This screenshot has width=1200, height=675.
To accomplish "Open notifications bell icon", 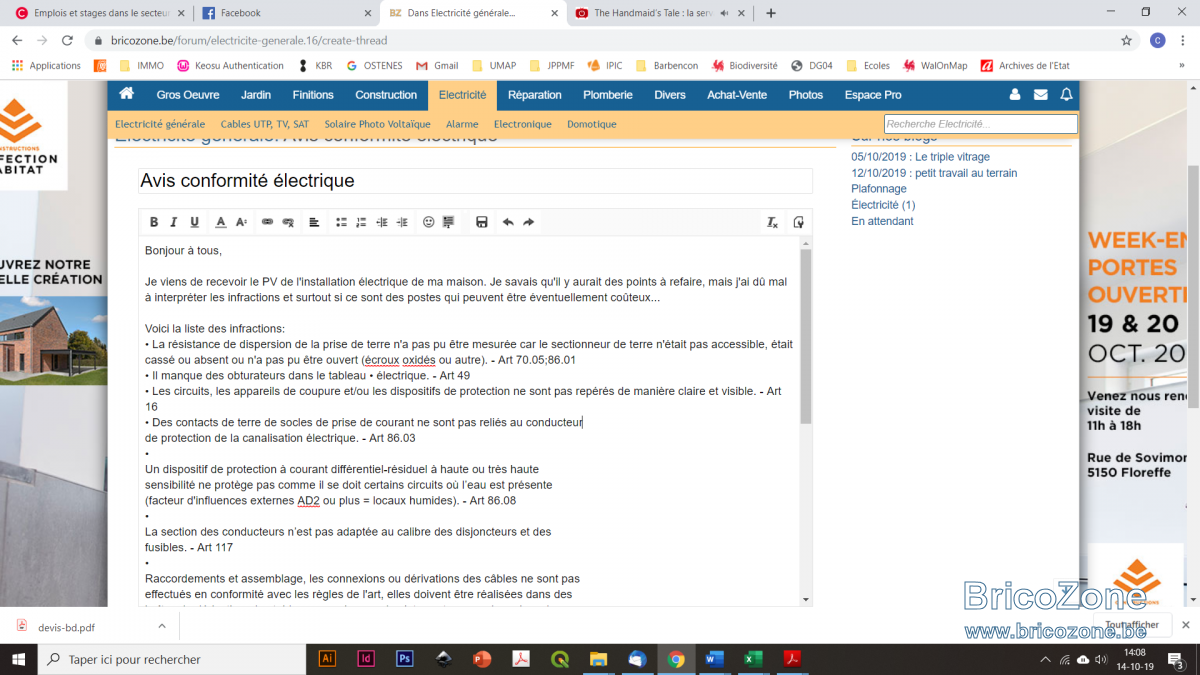I will pos(1066,95).
